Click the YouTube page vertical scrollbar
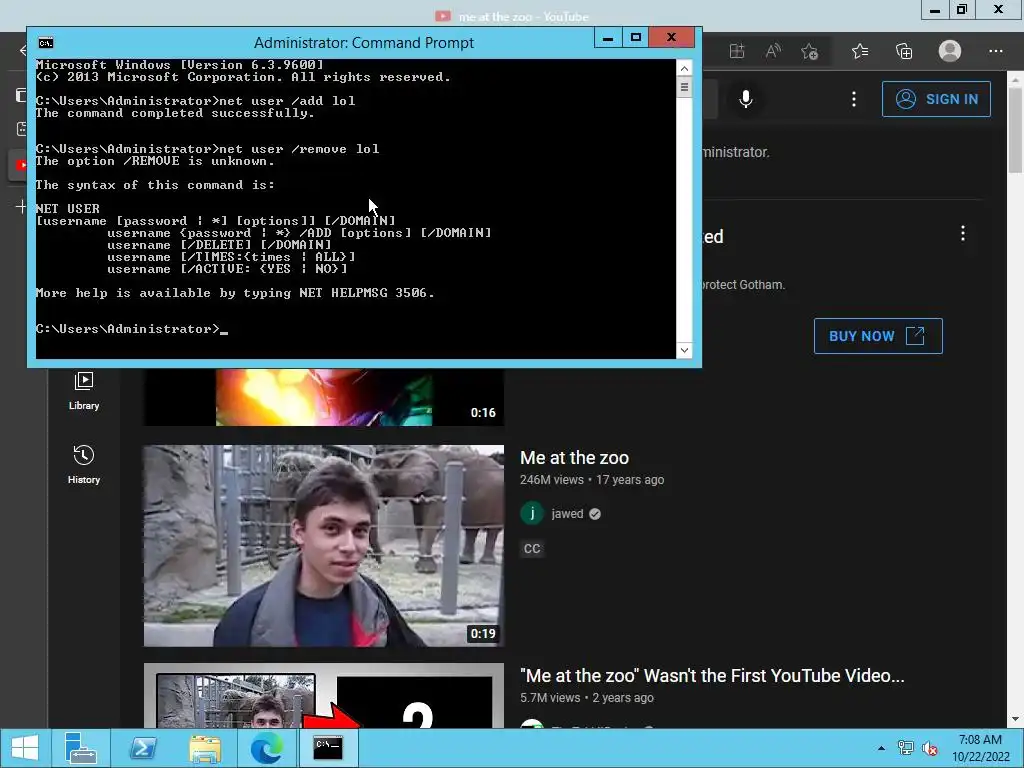The height and width of the screenshot is (768, 1024). click(1015, 130)
